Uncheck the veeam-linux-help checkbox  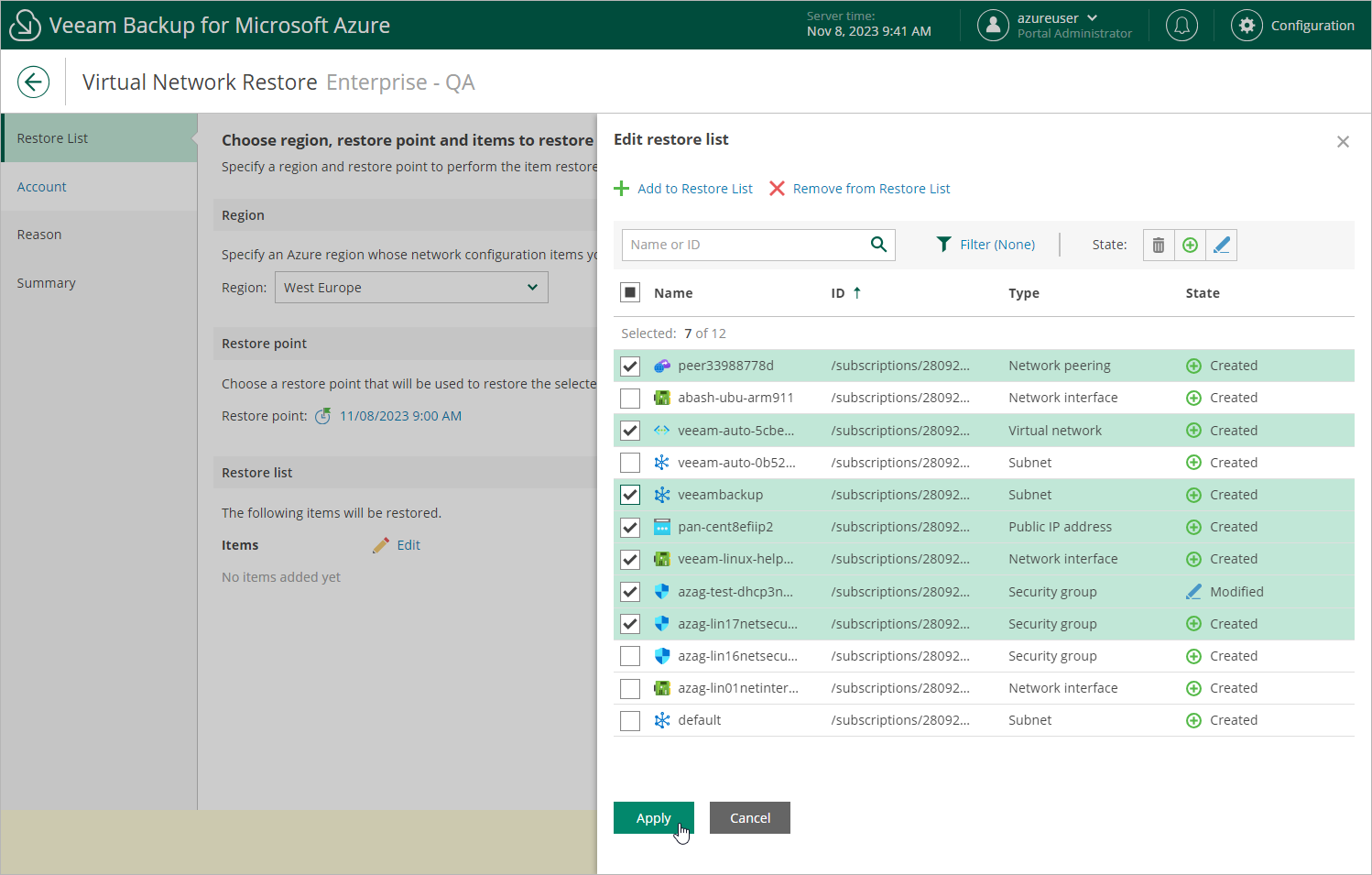(630, 559)
